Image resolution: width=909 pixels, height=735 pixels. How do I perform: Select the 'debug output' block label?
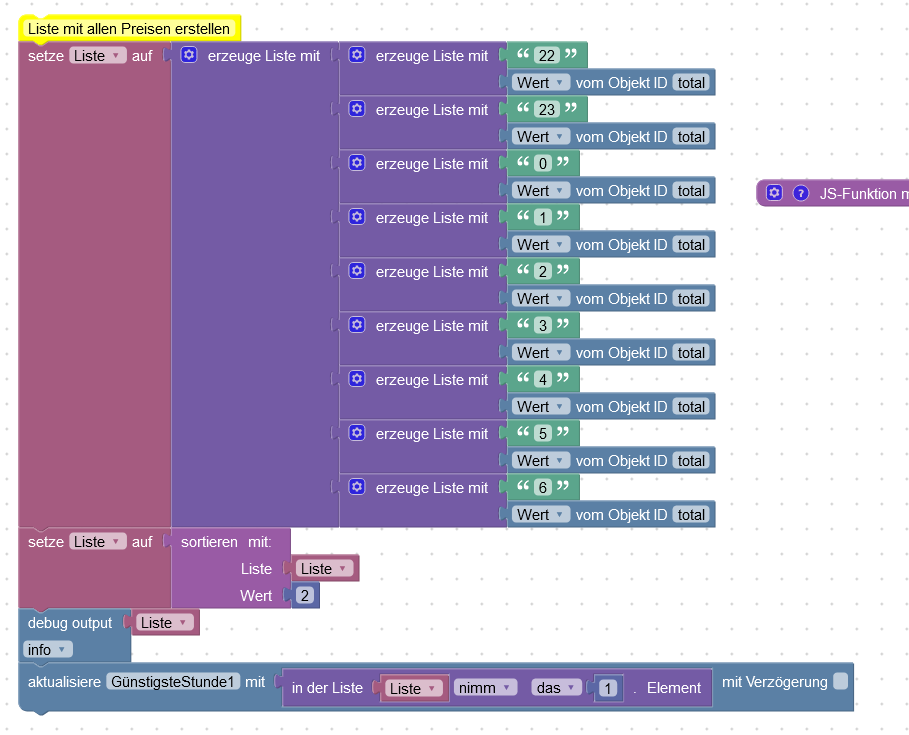(70, 623)
